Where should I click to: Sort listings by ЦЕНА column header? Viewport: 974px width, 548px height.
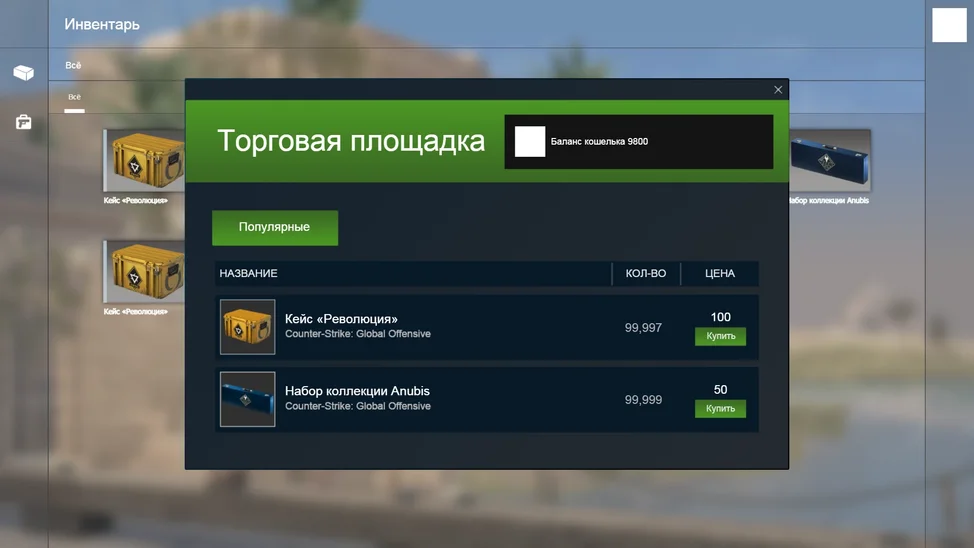(719, 273)
